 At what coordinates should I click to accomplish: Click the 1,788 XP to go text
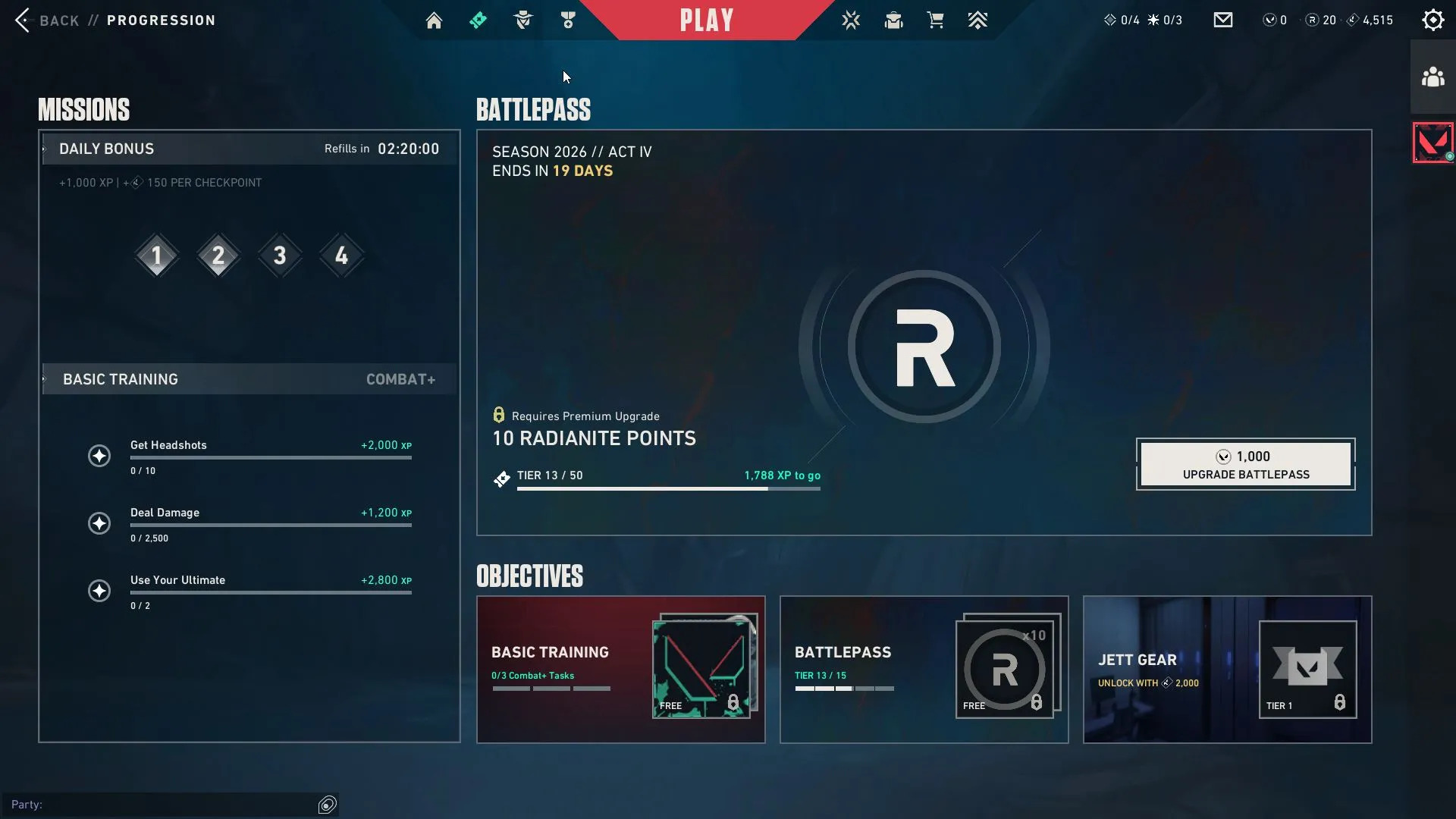[783, 475]
